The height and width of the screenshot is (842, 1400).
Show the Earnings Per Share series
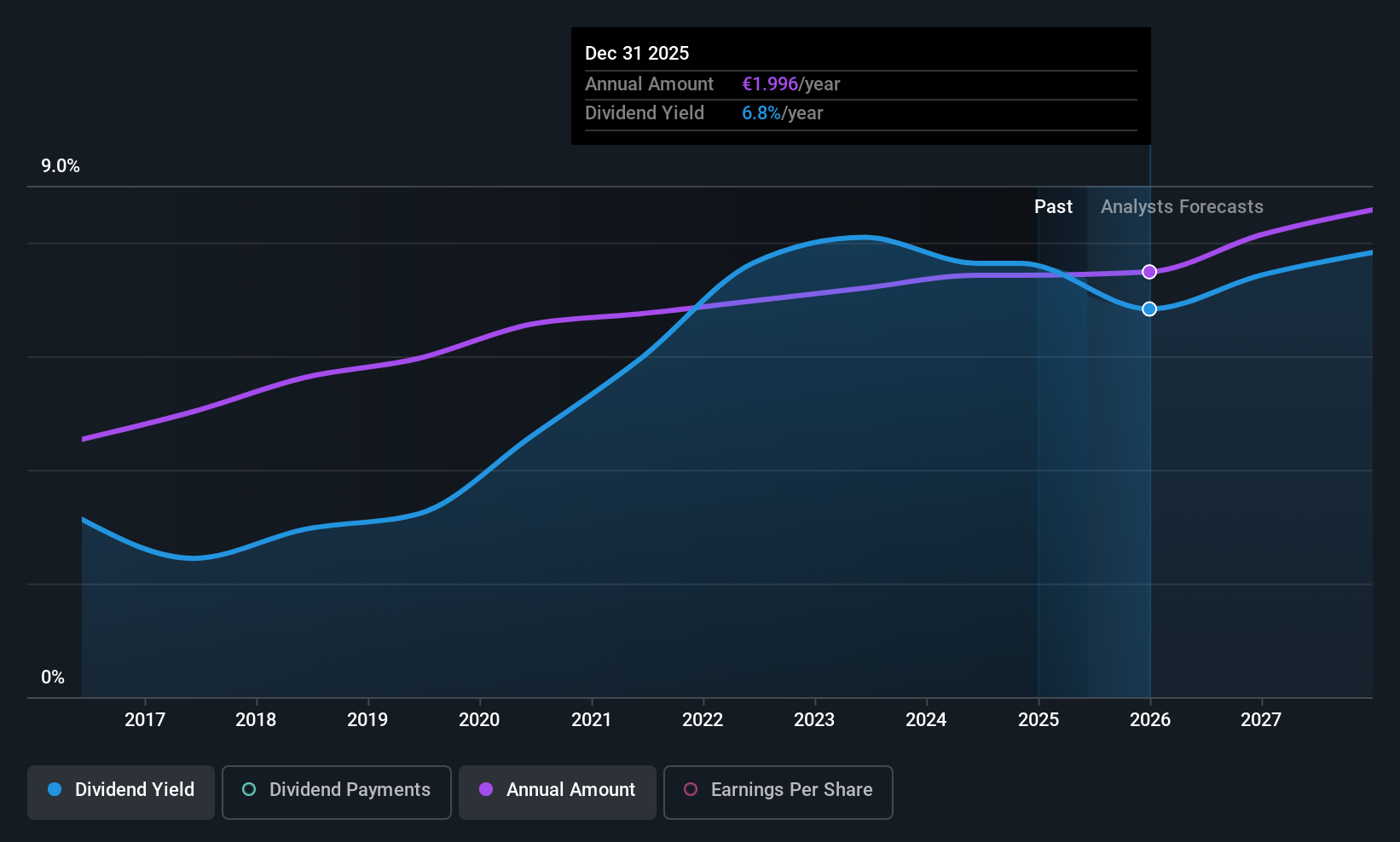click(x=778, y=793)
